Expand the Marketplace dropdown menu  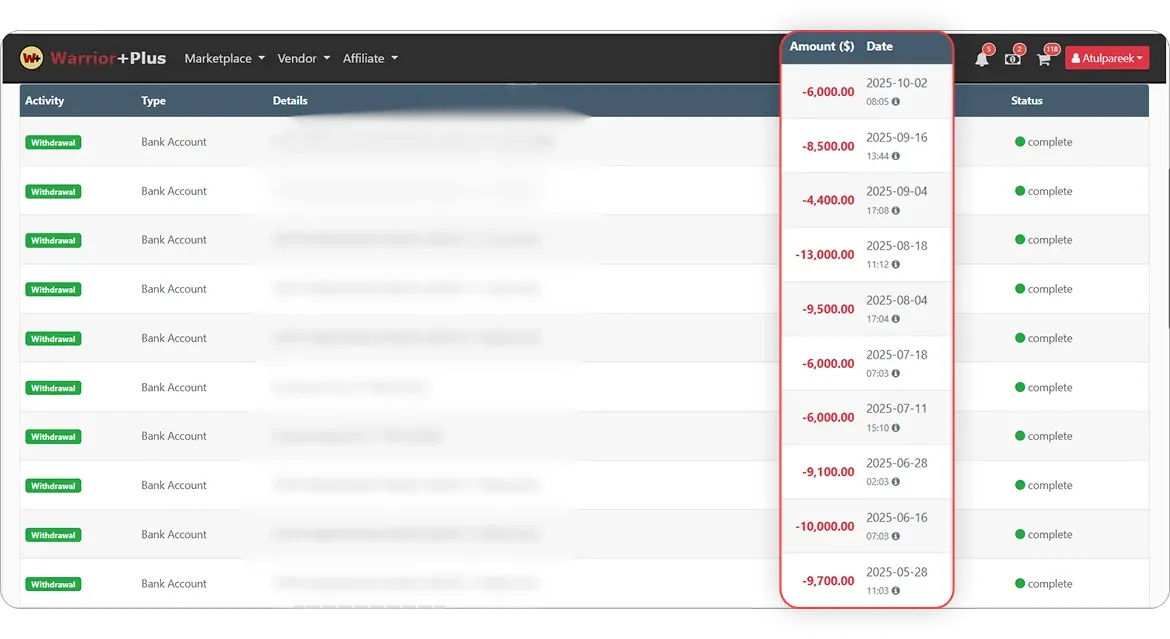pos(224,58)
